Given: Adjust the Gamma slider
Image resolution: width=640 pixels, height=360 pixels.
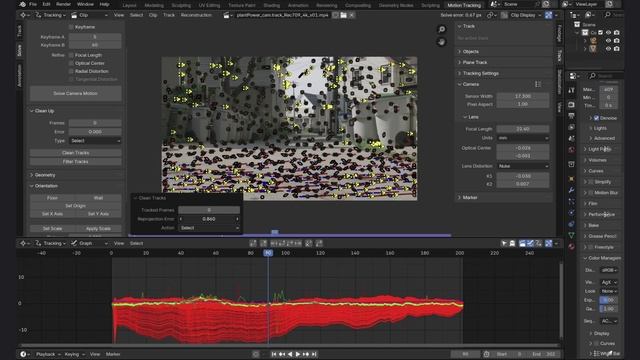Looking at the screenshot, I should point(609,309).
